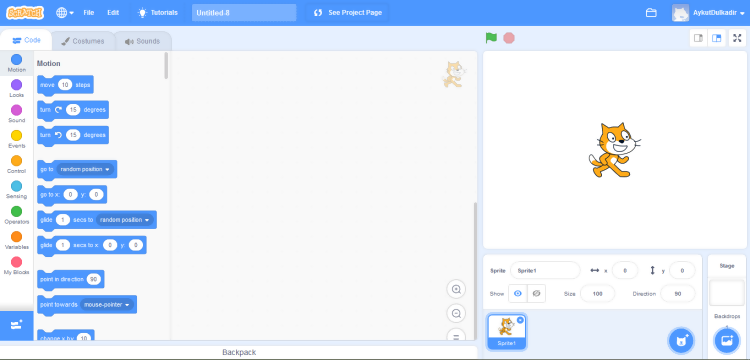The width and height of the screenshot is (750, 360).
Task: Open the language globe menu
Action: (x=65, y=13)
